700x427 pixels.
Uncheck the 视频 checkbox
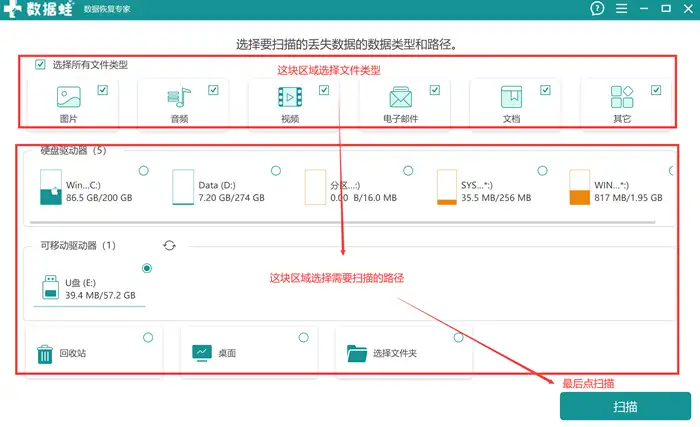pyautogui.click(x=324, y=90)
